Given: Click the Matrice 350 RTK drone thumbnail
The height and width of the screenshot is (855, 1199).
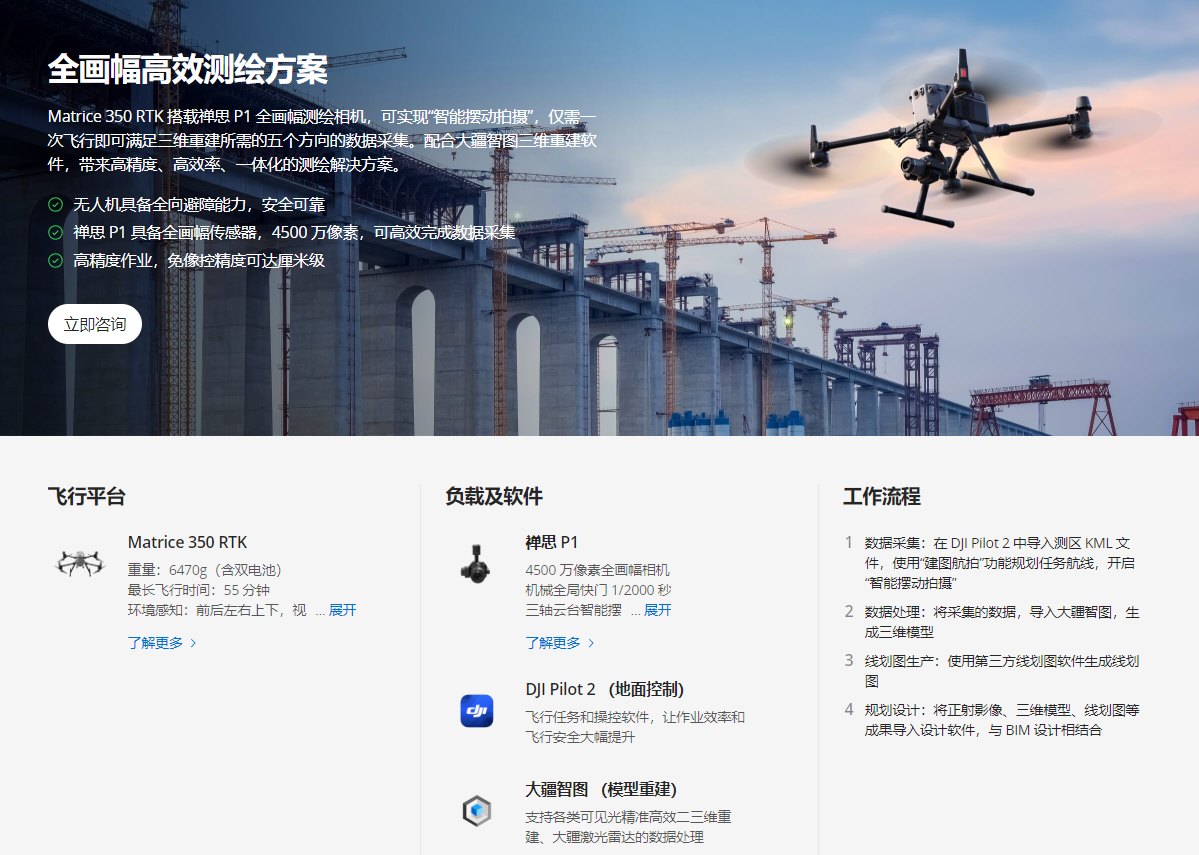Looking at the screenshot, I should 79,562.
